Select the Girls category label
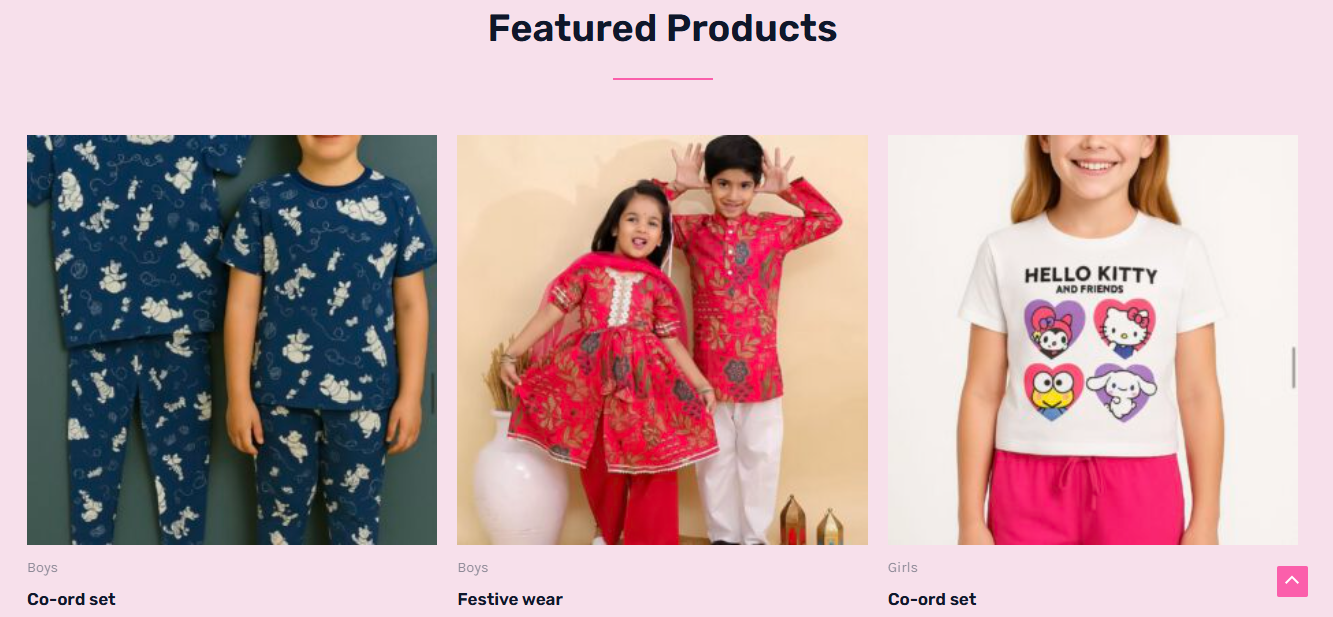 [x=903, y=568]
